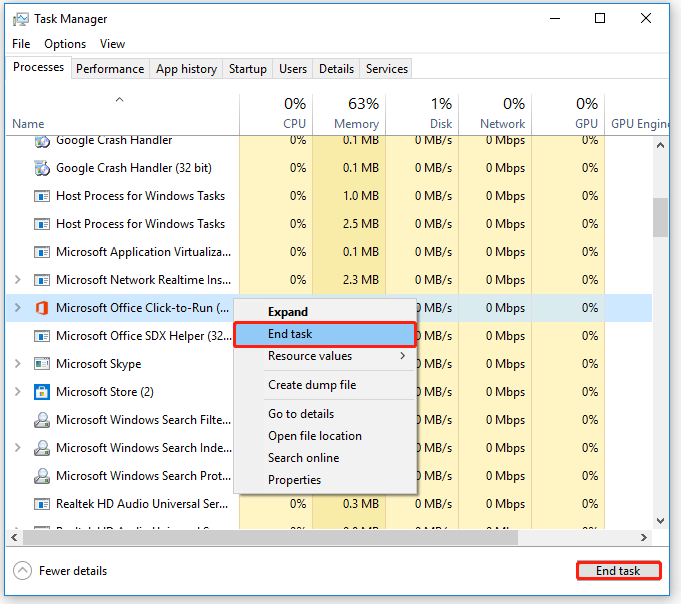Switch to the Details tab
This screenshot has height=604, width=681.
tap(336, 69)
